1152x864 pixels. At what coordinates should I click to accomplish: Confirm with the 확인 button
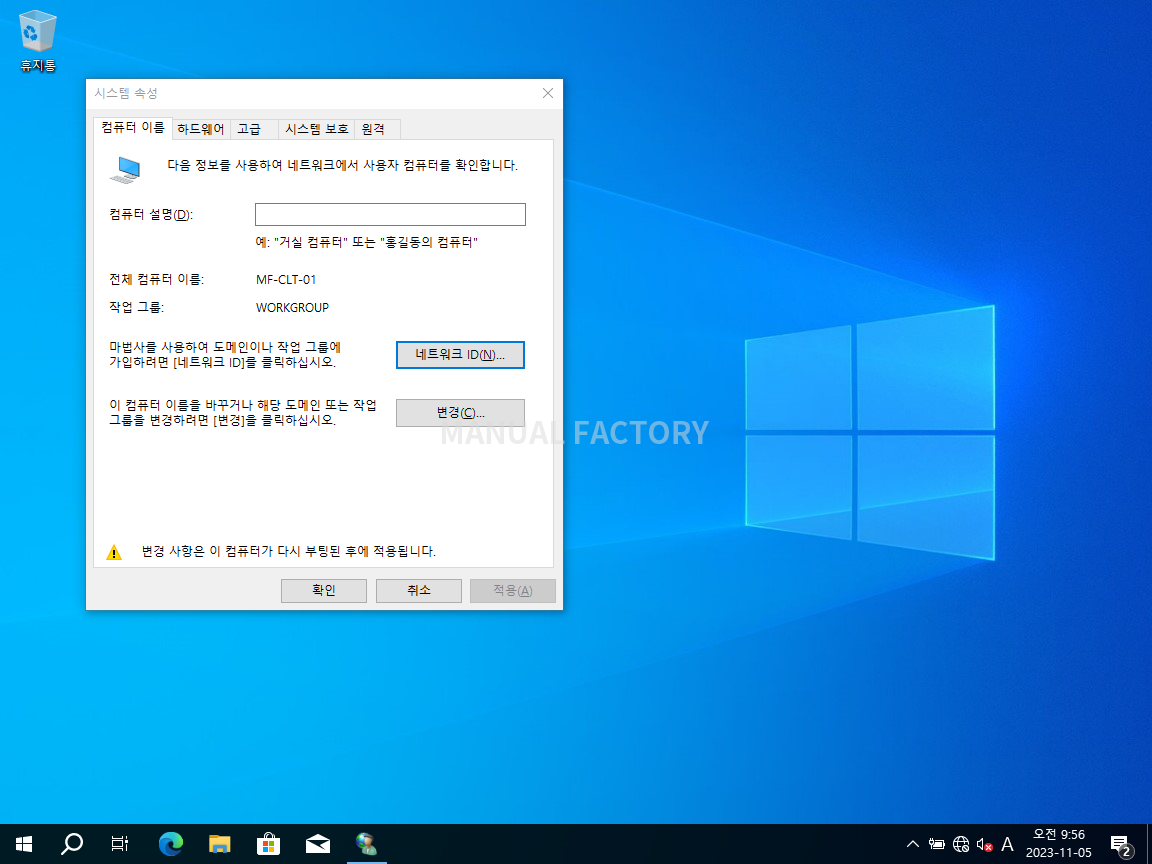[x=324, y=591]
